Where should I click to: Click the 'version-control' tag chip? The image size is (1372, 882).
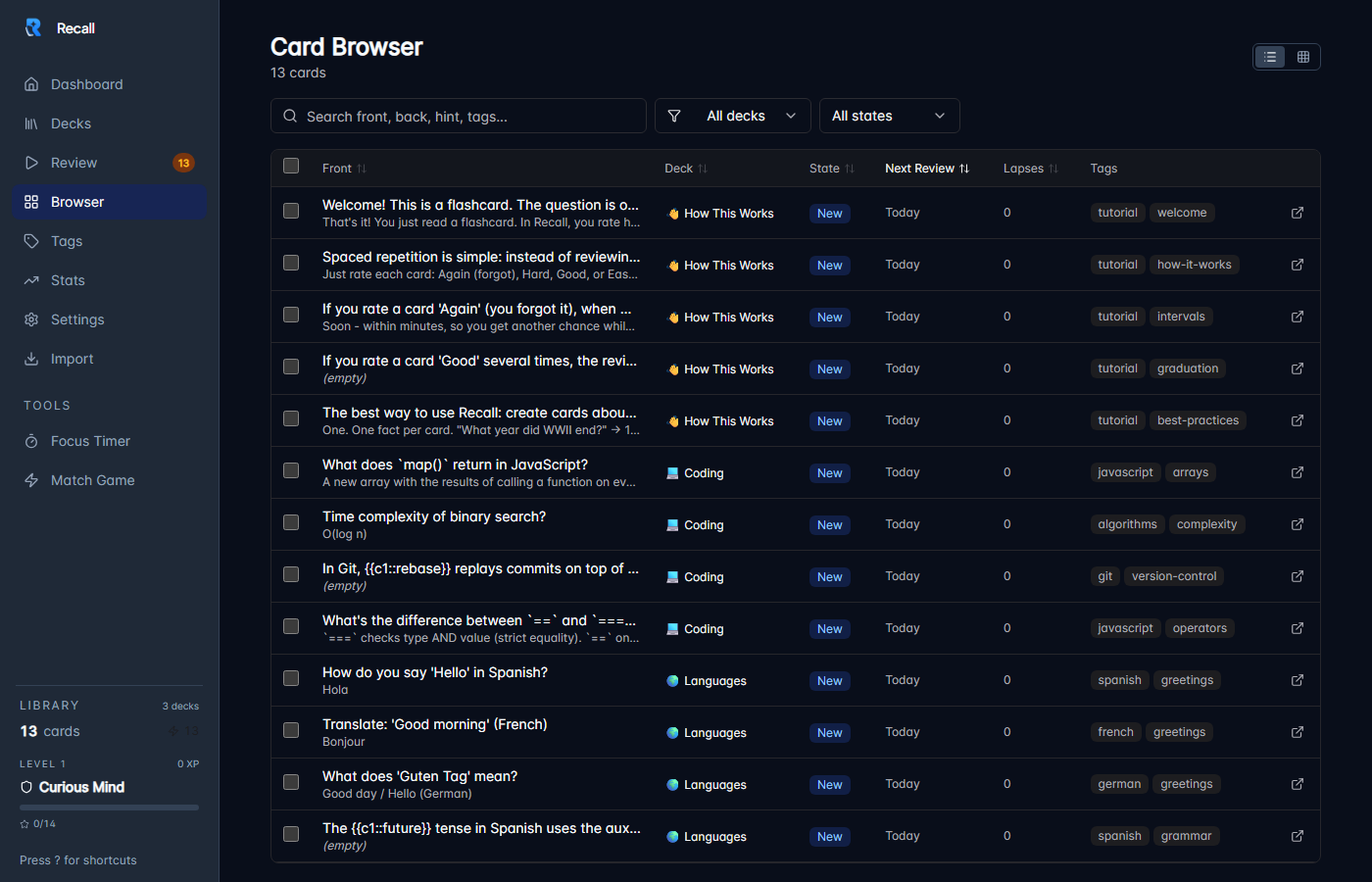pos(1174,576)
